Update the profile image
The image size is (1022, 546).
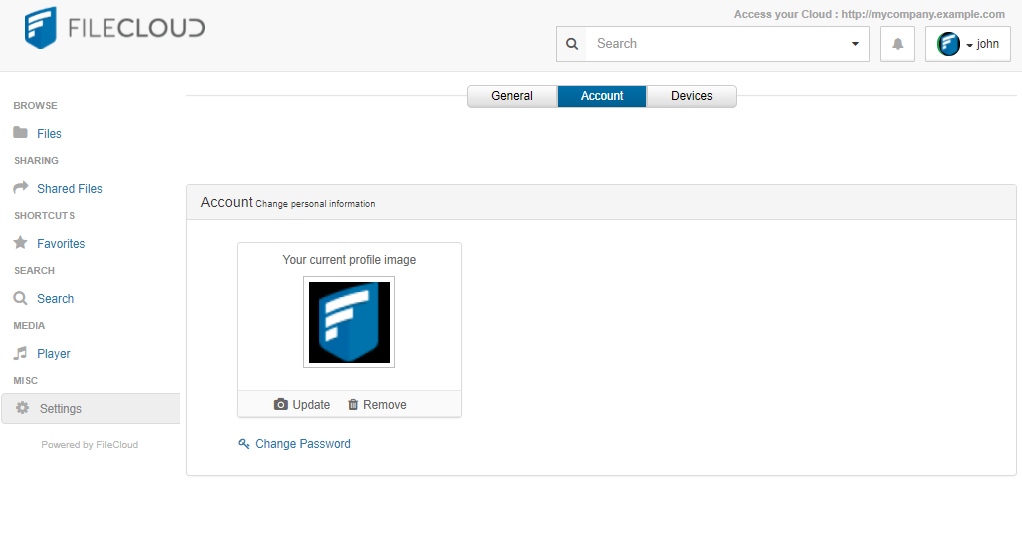click(x=302, y=405)
